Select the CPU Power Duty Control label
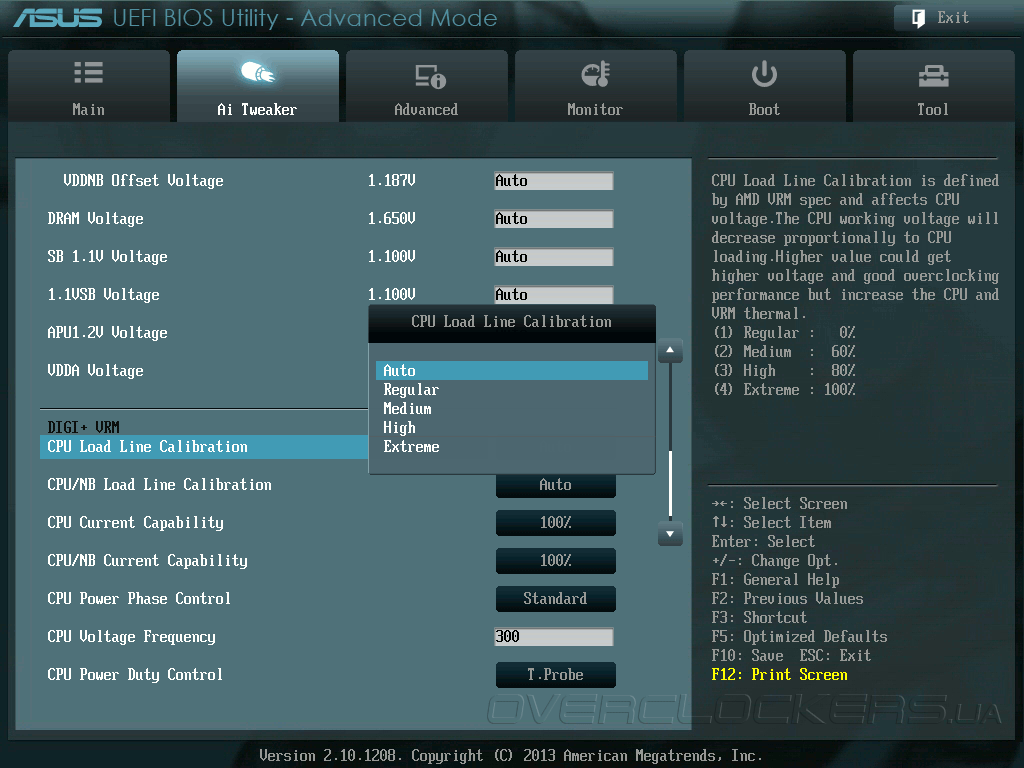 tap(135, 675)
